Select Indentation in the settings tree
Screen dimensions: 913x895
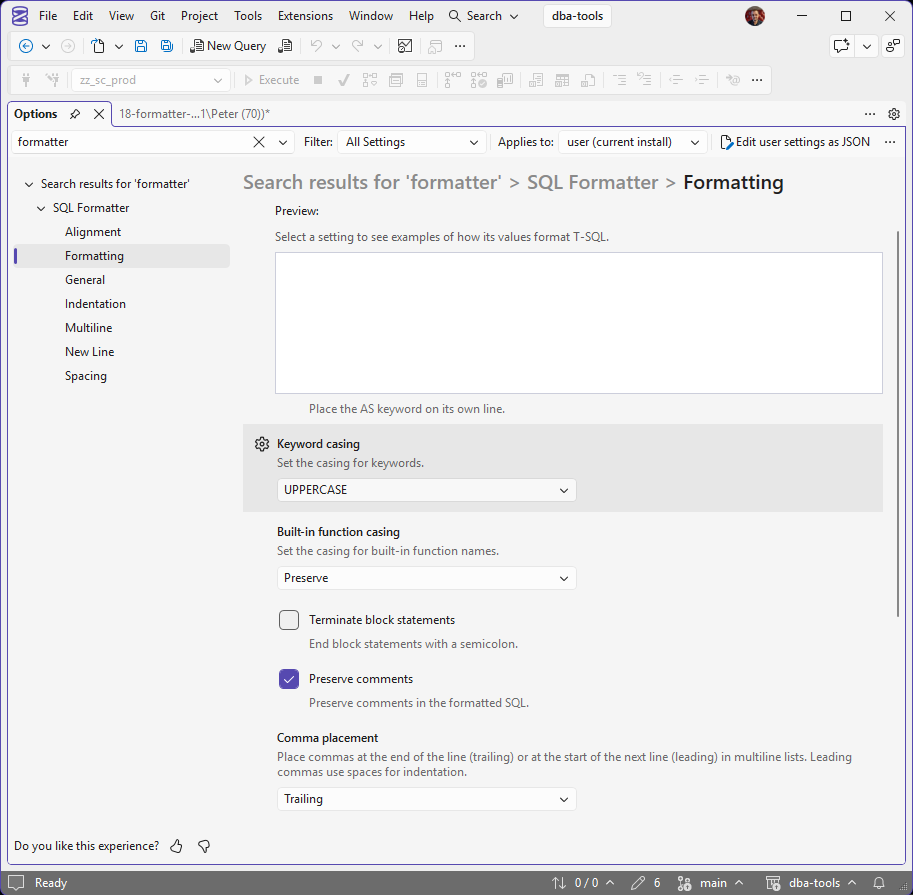click(x=95, y=304)
